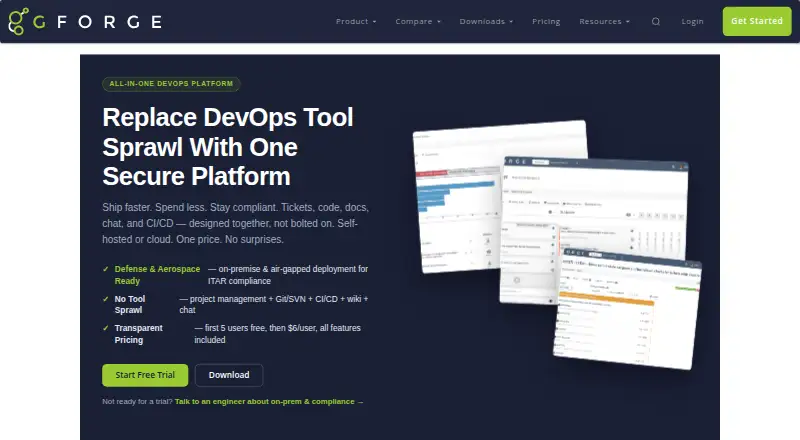The image size is (800, 440).
Task: Open the search magnifier icon
Action: [656, 21]
